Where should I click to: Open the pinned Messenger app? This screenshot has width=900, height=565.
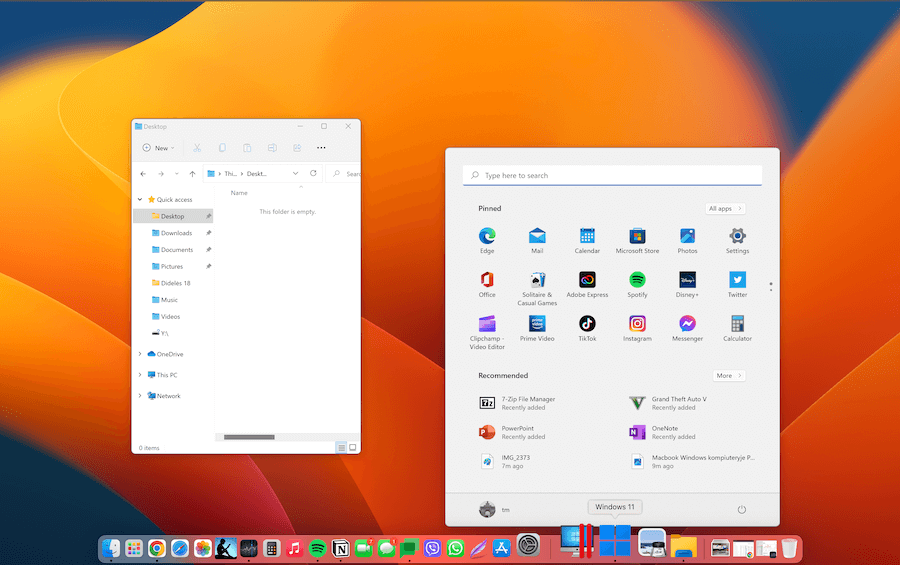[687, 328]
